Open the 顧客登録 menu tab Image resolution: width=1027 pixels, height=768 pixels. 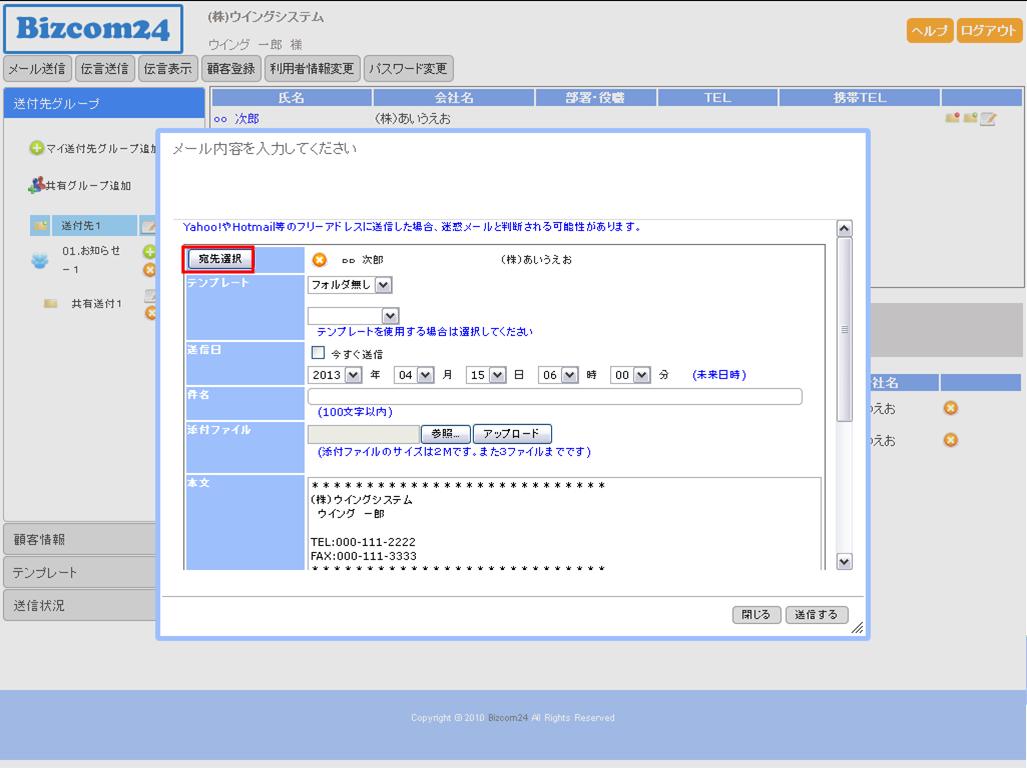click(x=232, y=69)
